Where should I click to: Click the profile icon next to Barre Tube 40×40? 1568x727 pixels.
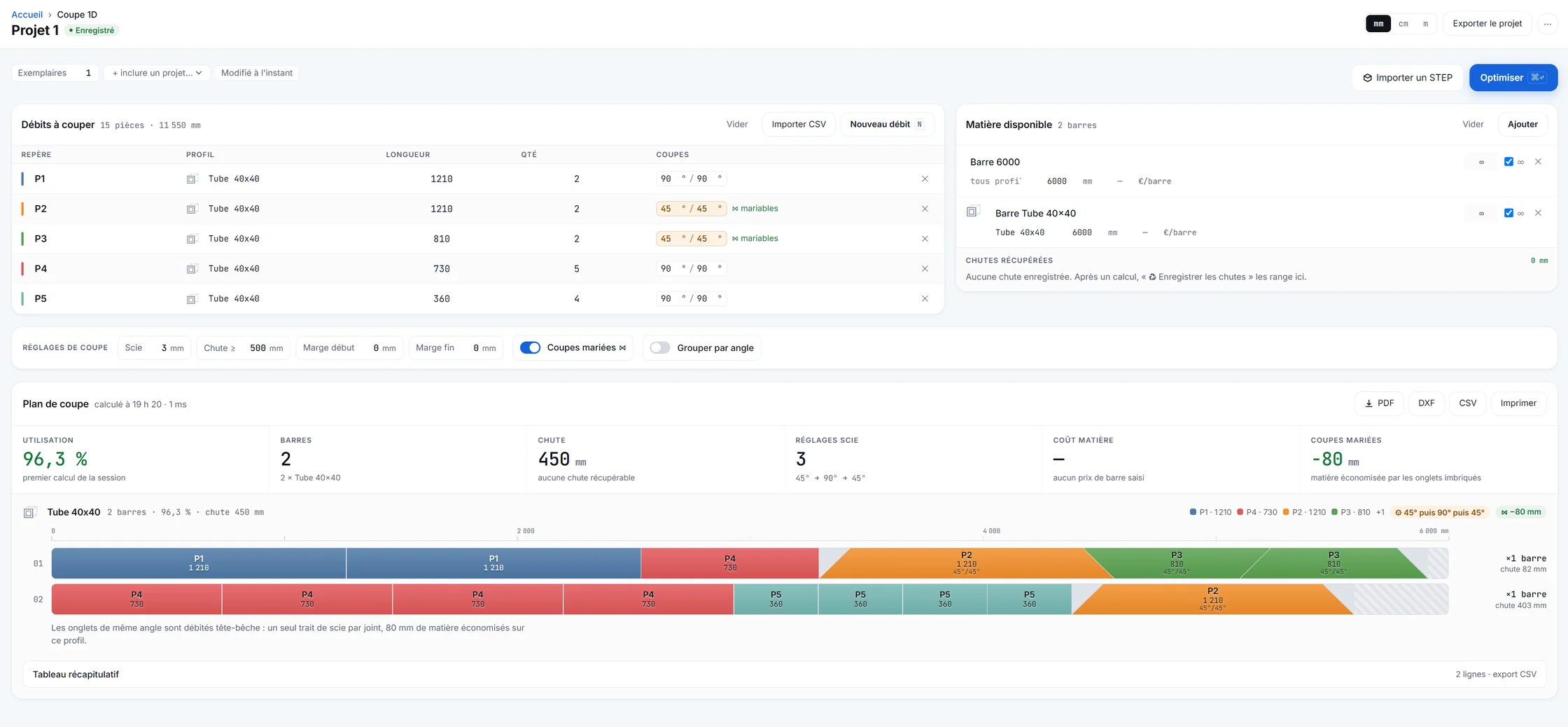[972, 212]
